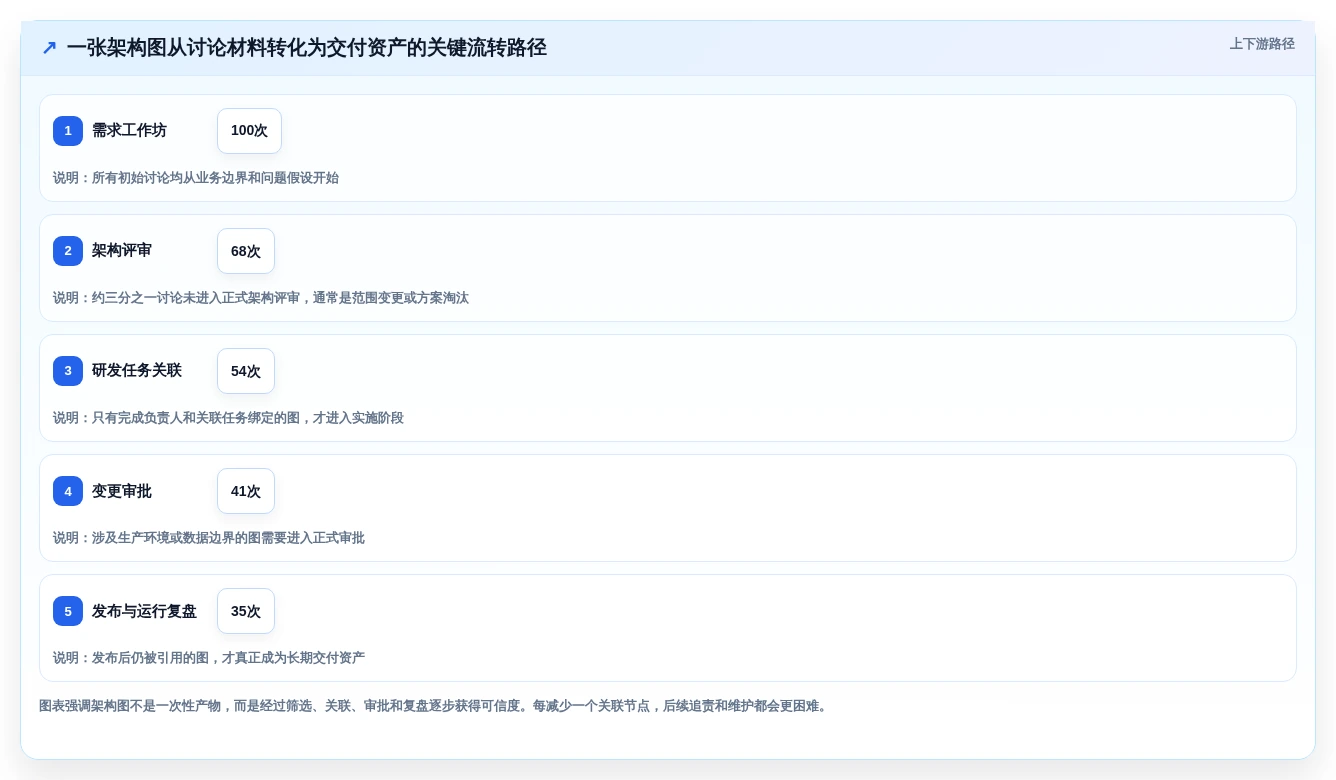Click the 需求工作坊 step title

129,131
